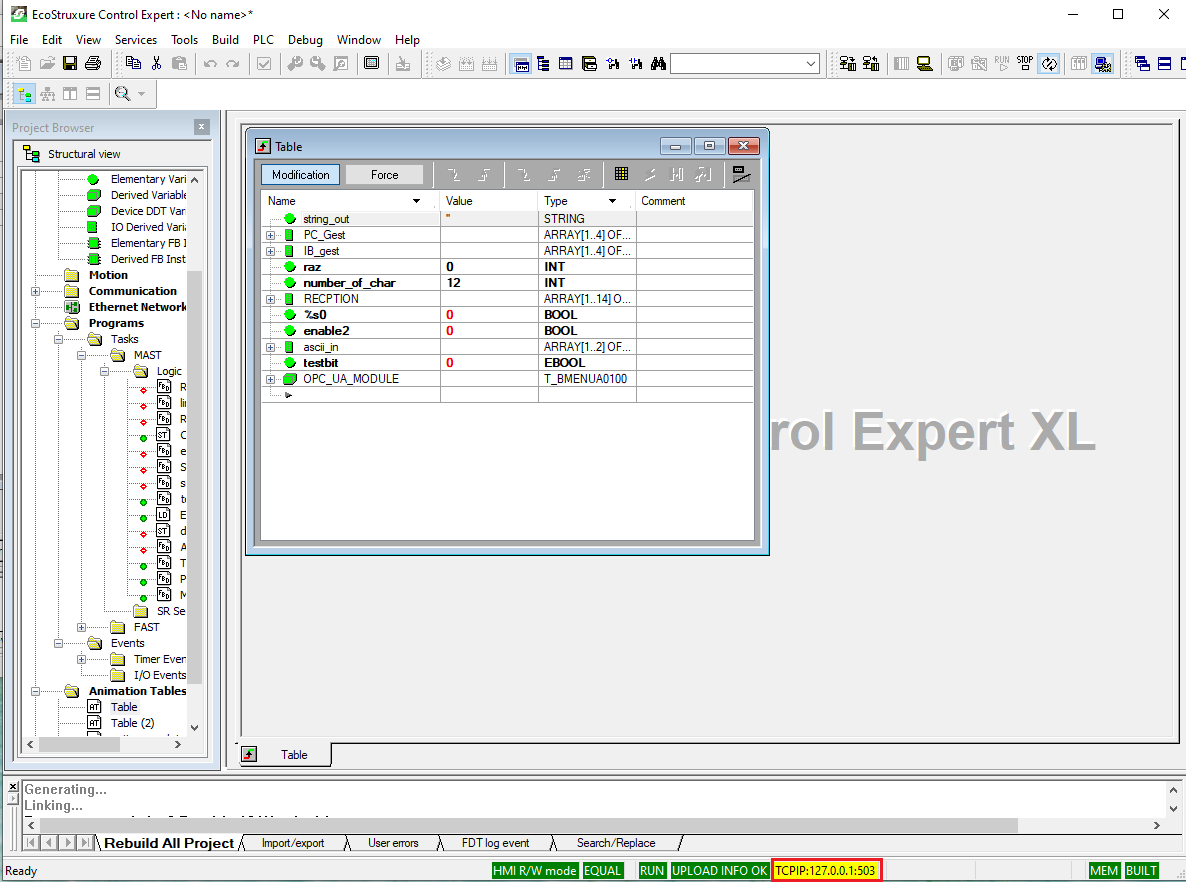The height and width of the screenshot is (882, 1186).
Task: Open the Data Editor table icon
Action: click(566, 64)
